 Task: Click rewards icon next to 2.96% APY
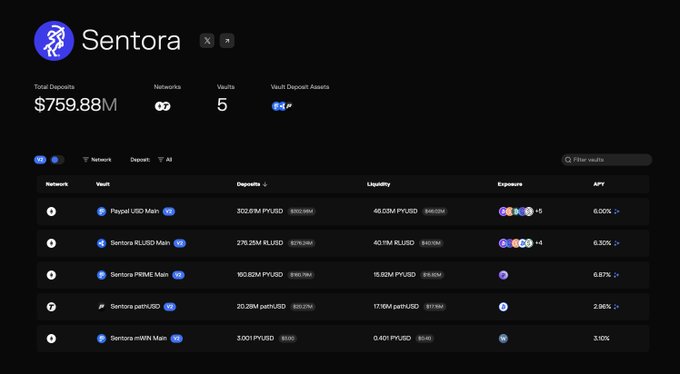click(x=617, y=306)
